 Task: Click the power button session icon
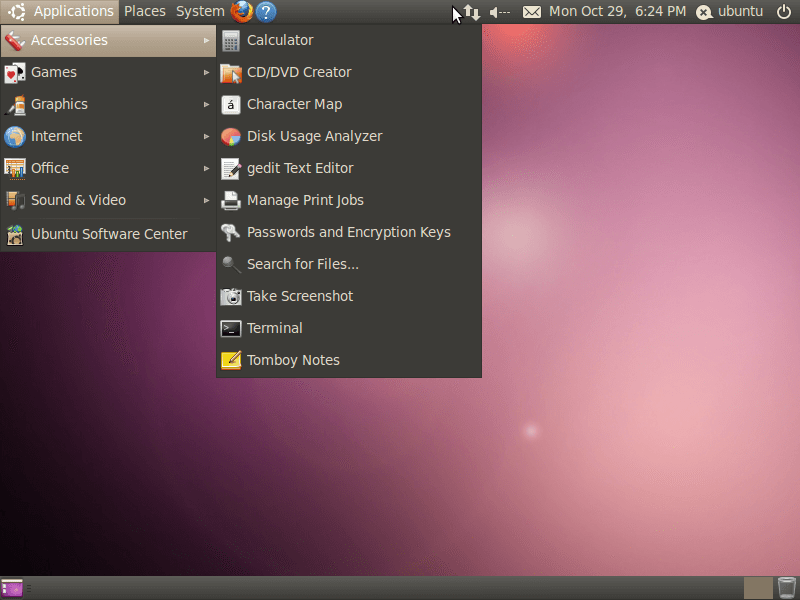pyautogui.click(x=784, y=11)
